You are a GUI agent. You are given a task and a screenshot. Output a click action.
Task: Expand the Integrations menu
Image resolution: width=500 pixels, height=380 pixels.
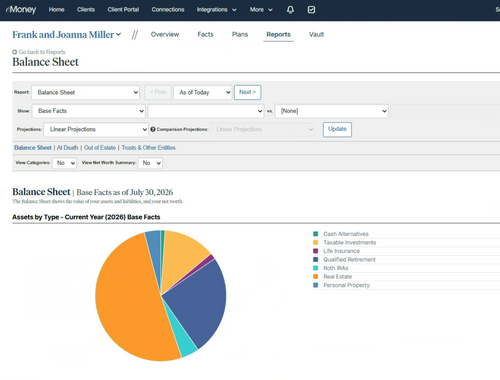216,10
